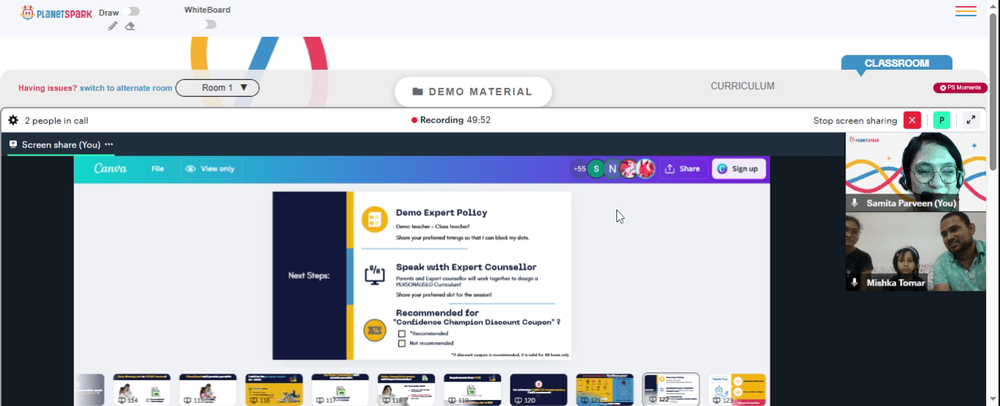The width and height of the screenshot is (1000, 406).
Task: Toggle the WhiteBoard switch
Action: coord(207,24)
